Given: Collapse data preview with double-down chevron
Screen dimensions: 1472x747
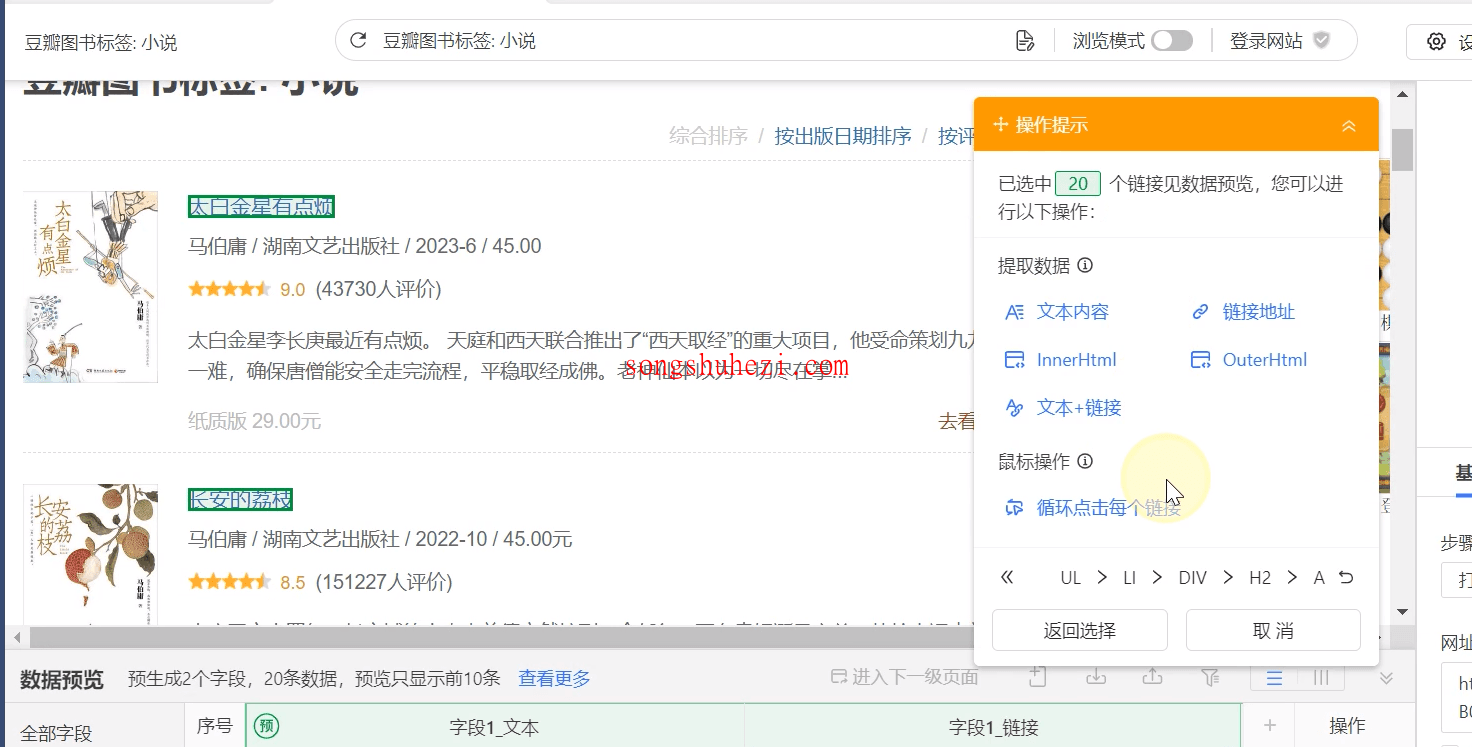Looking at the screenshot, I should pos(1387,678).
